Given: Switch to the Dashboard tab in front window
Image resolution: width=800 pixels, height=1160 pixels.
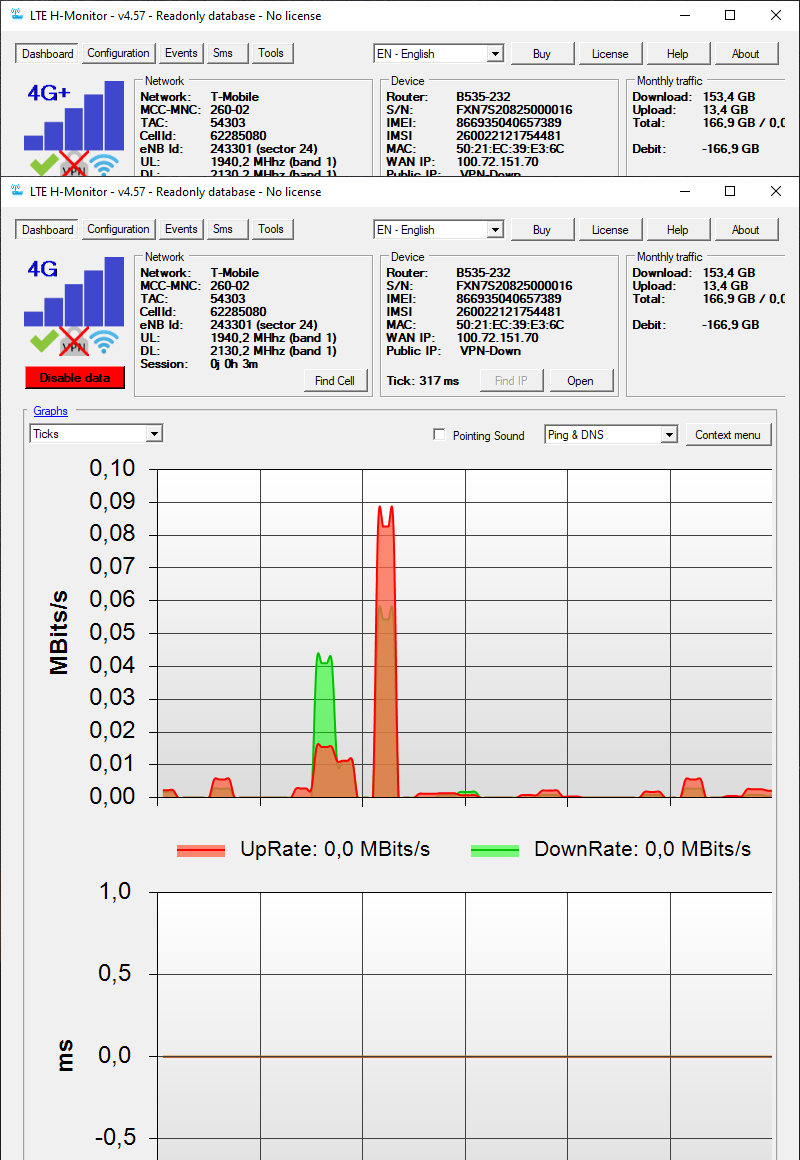Looking at the screenshot, I should tap(47, 229).
